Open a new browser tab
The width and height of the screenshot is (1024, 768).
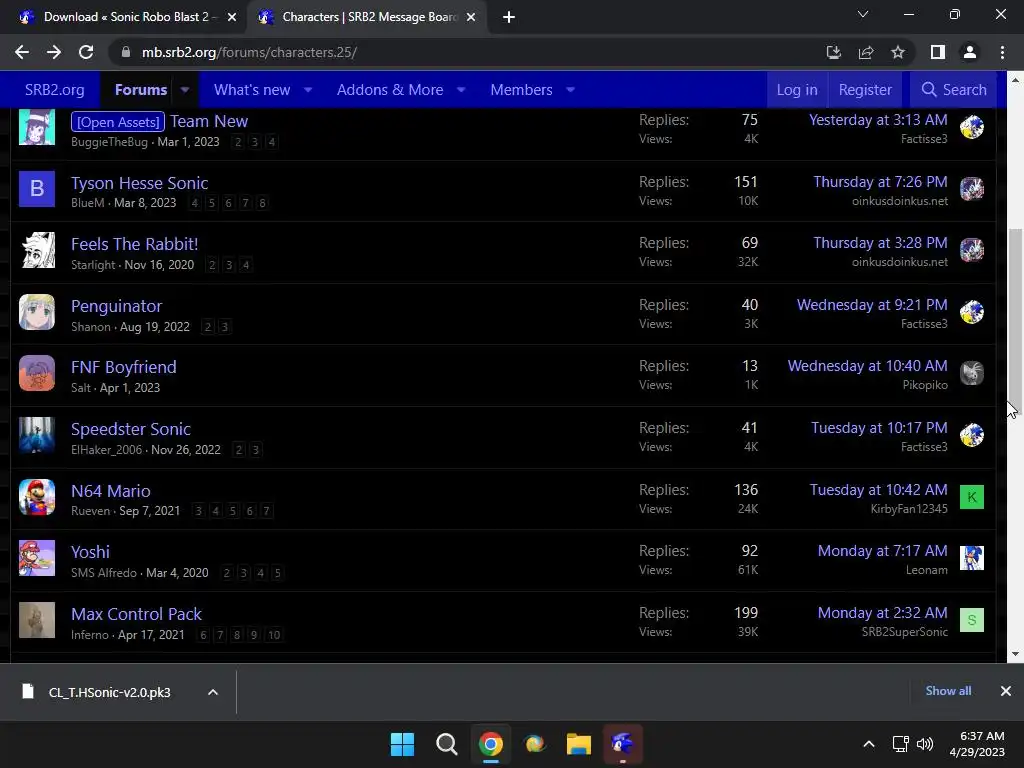(x=509, y=17)
